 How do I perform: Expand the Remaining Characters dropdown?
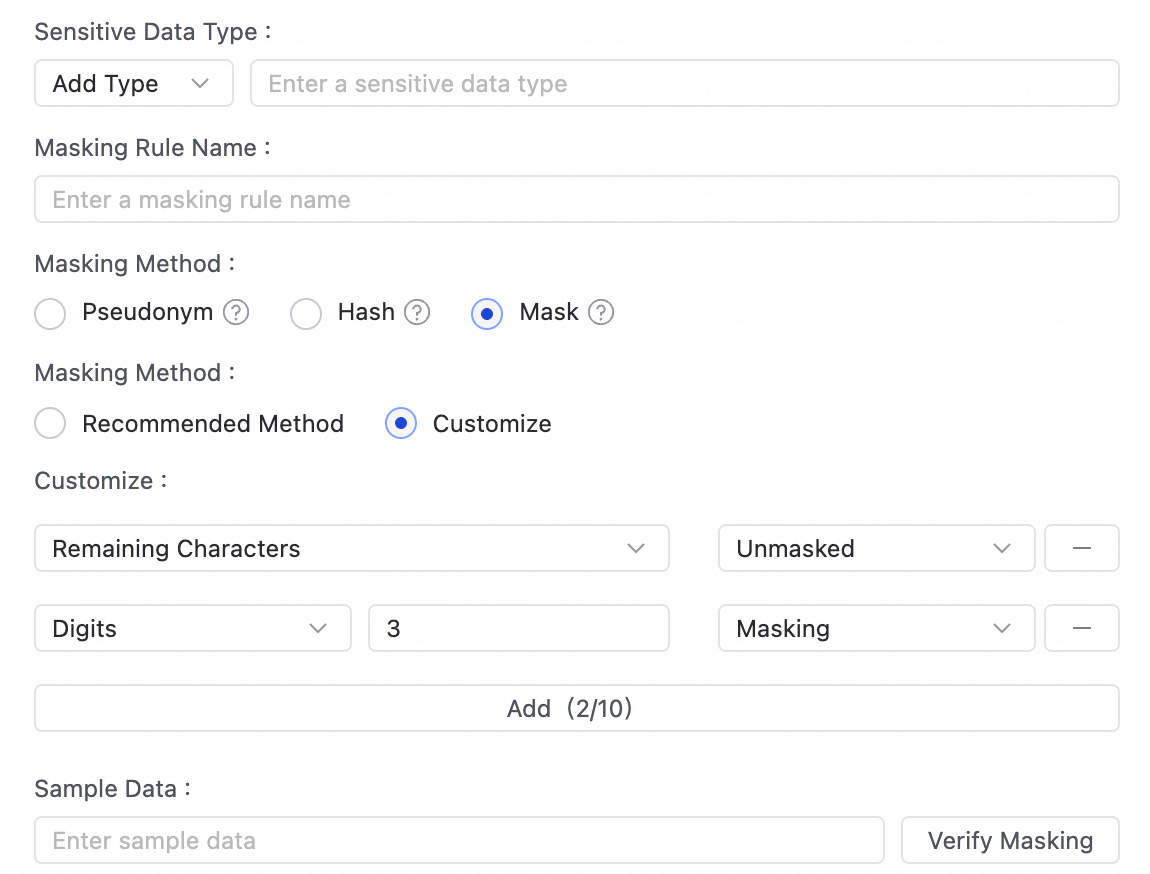(x=351, y=548)
